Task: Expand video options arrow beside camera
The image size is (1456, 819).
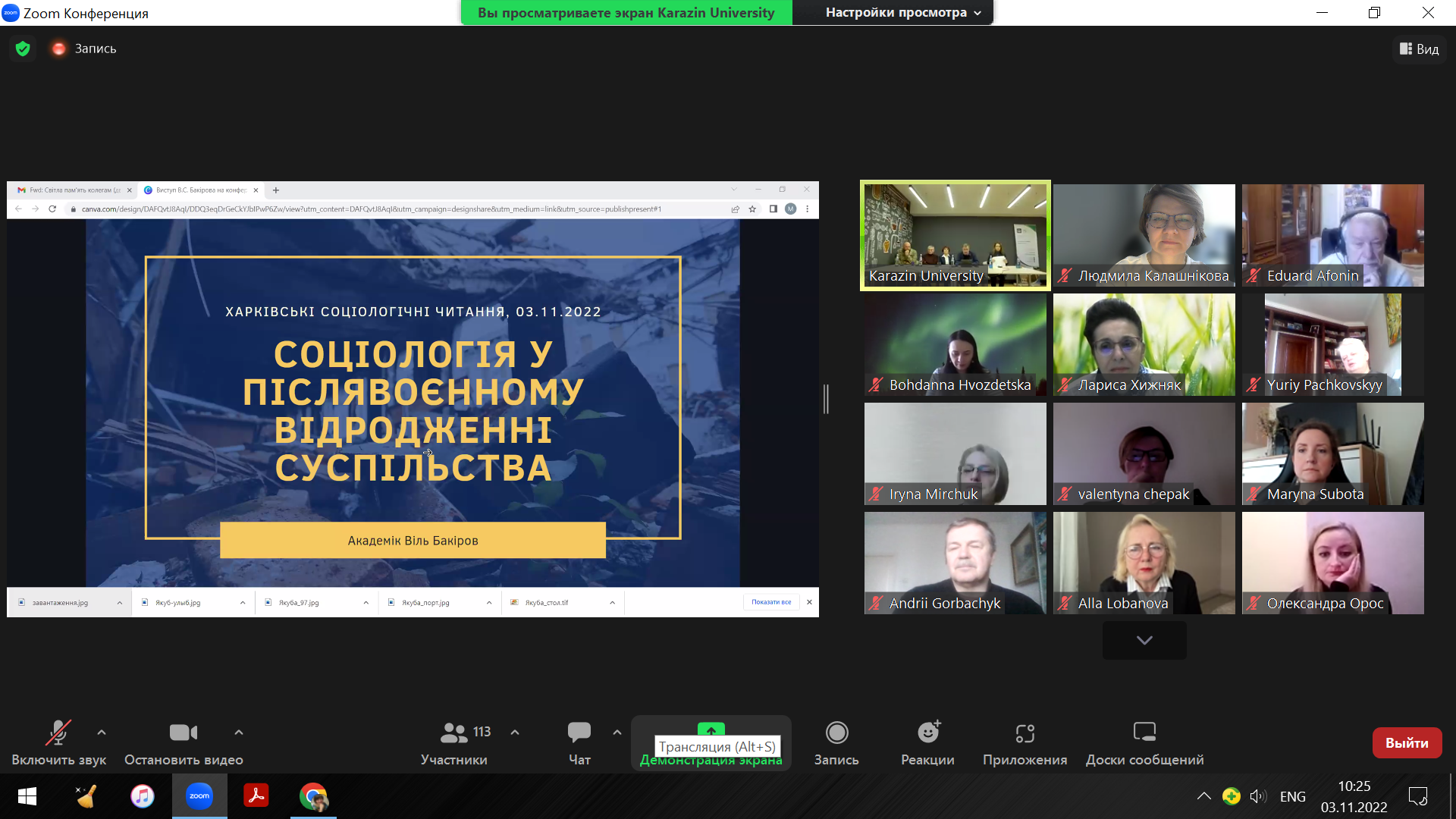Action: [x=239, y=733]
